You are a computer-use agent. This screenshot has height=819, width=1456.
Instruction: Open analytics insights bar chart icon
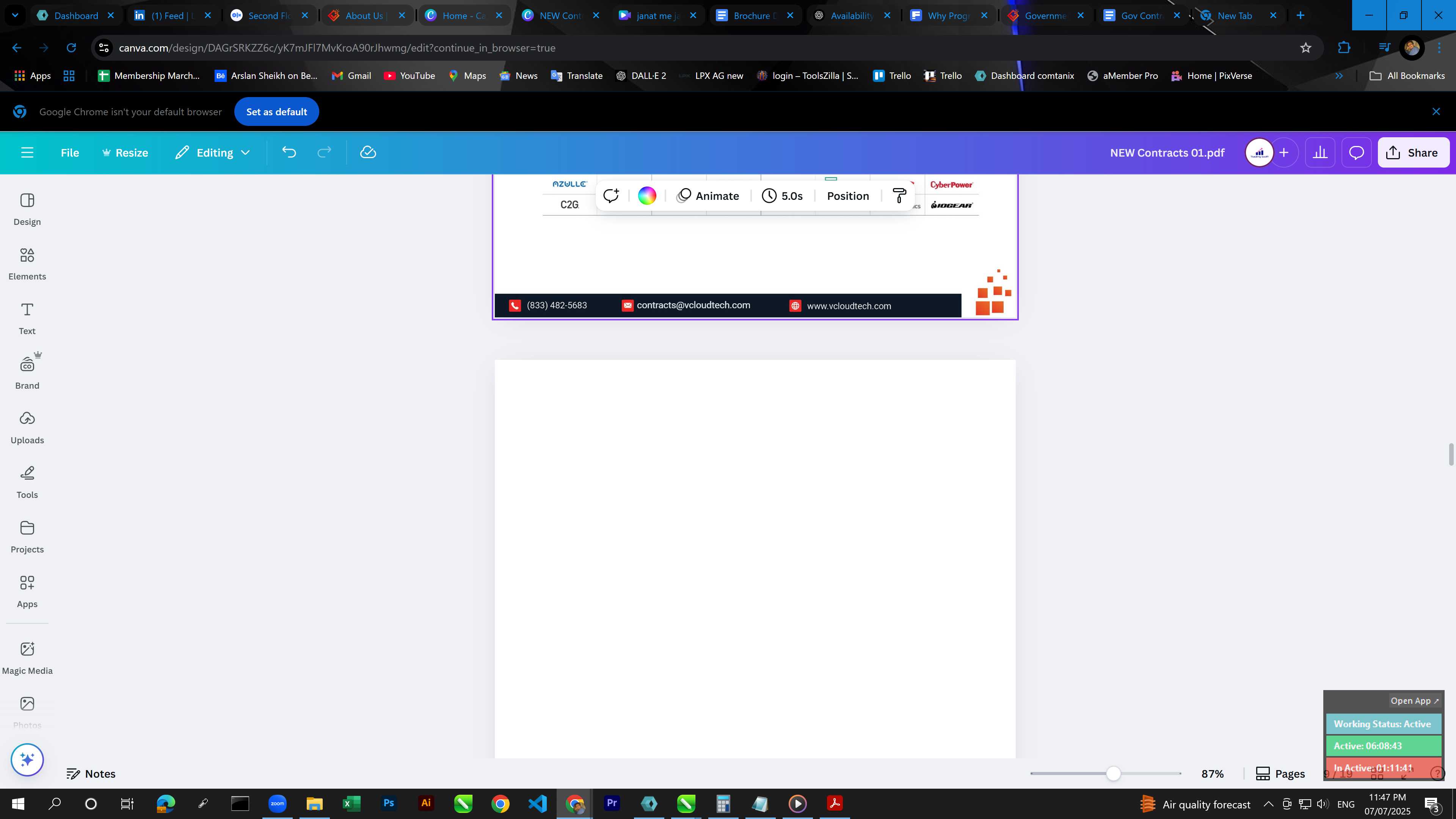coord(1320,152)
